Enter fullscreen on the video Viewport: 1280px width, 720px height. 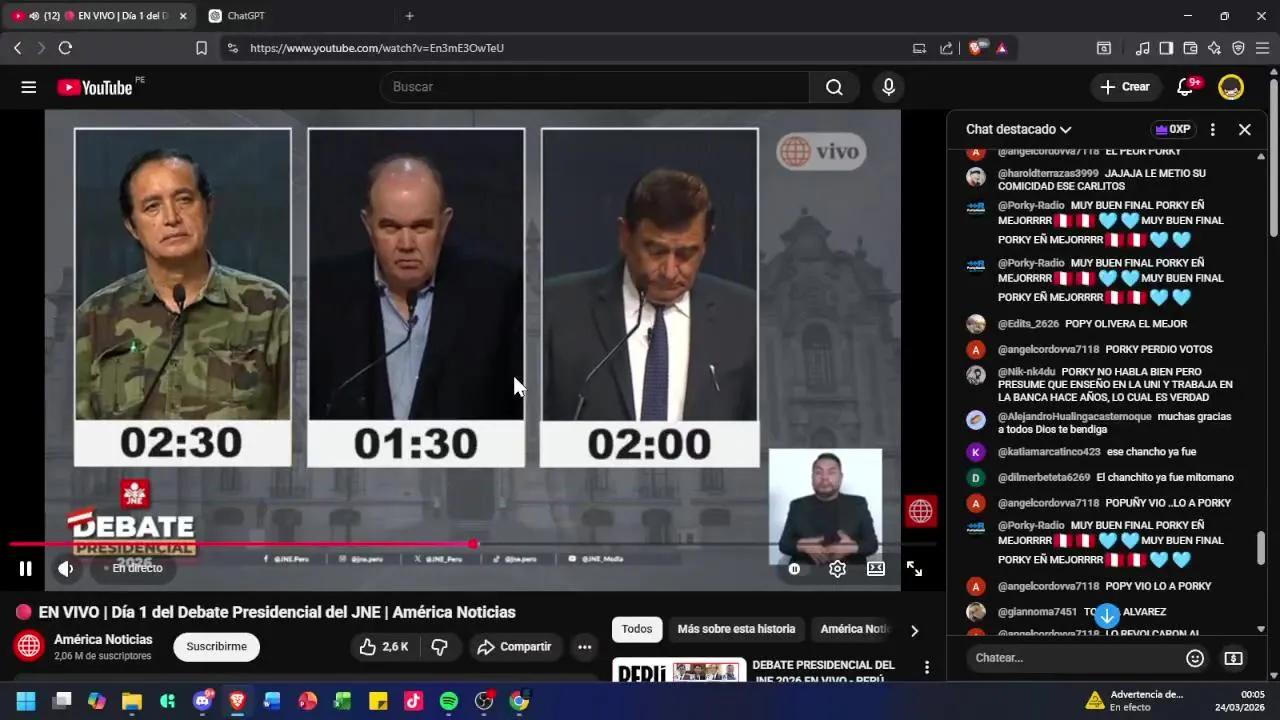pos(914,569)
